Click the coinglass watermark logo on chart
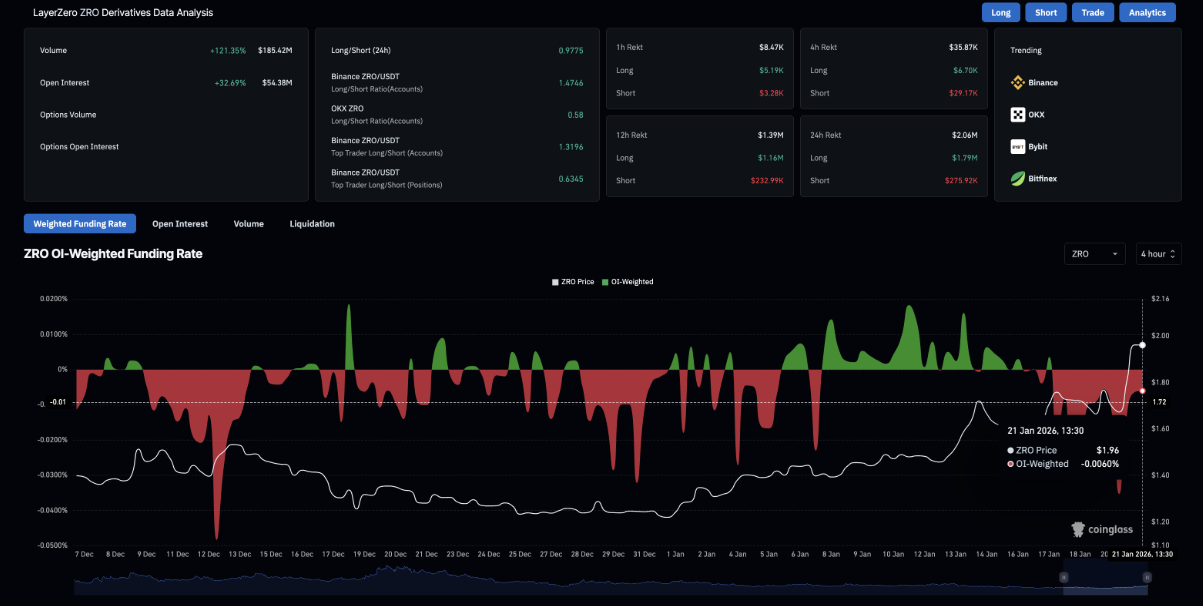Image resolution: width=1203 pixels, height=606 pixels. [x=1078, y=529]
